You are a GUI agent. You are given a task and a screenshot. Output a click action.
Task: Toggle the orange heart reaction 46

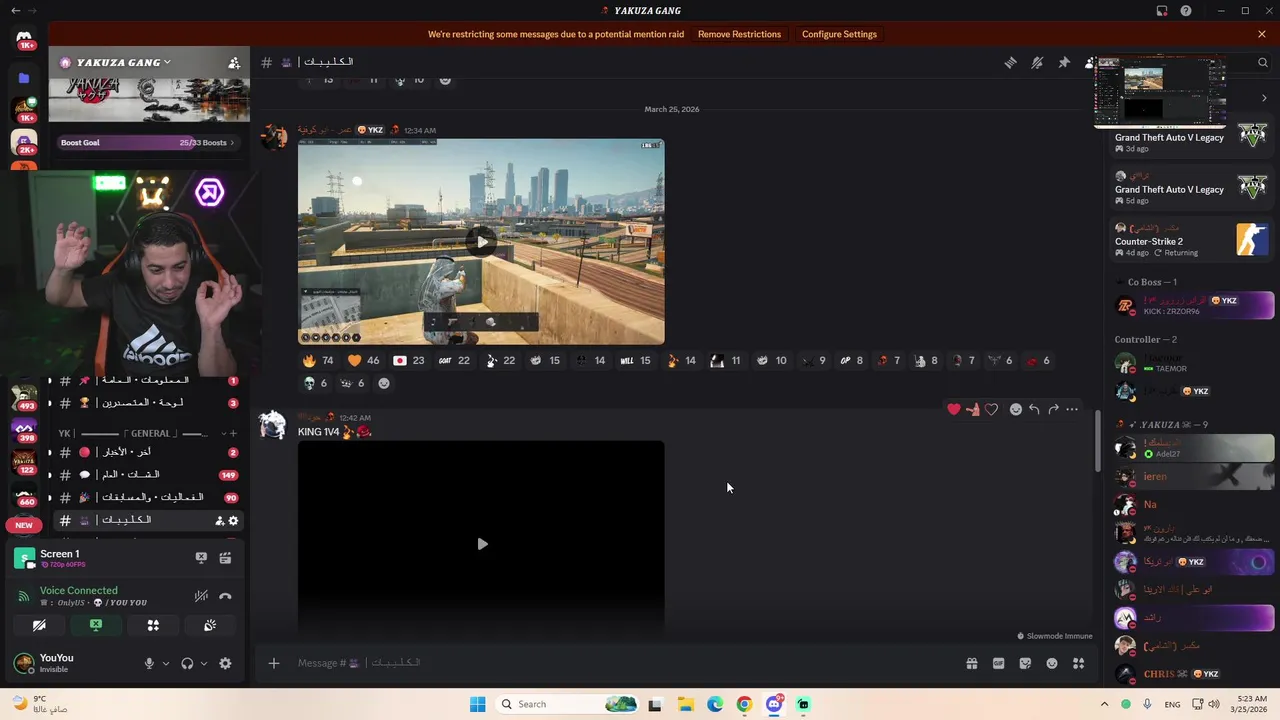tap(364, 360)
